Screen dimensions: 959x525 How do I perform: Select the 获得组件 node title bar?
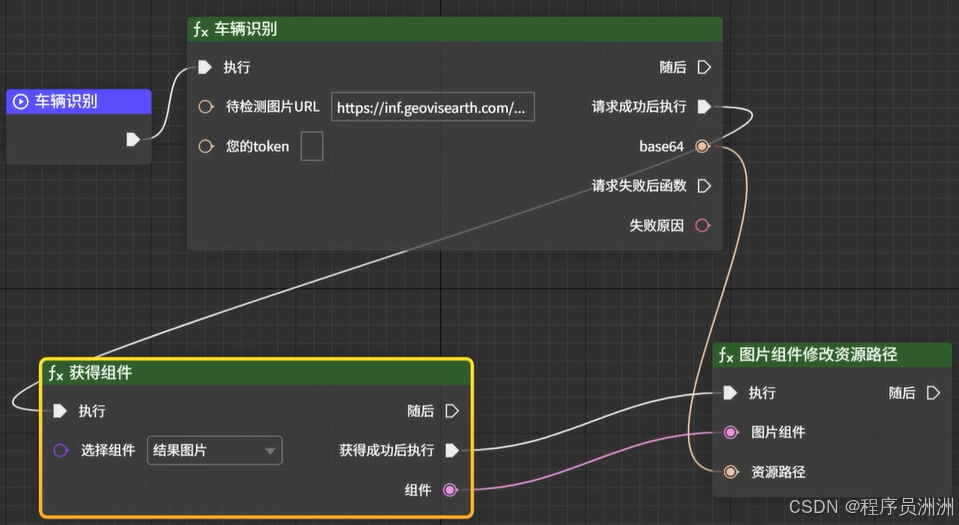click(x=256, y=373)
